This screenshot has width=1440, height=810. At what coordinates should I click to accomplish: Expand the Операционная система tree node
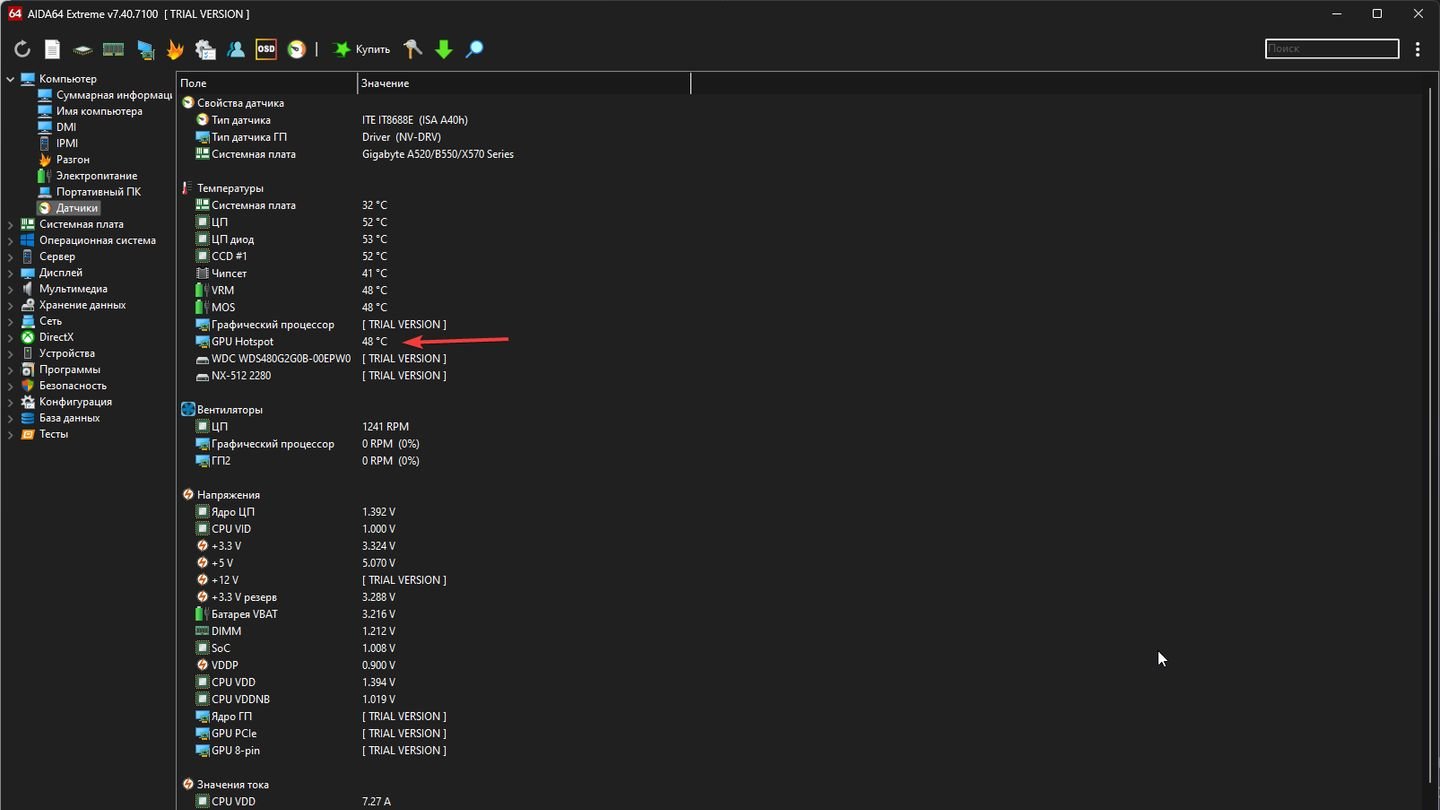[x=11, y=241]
